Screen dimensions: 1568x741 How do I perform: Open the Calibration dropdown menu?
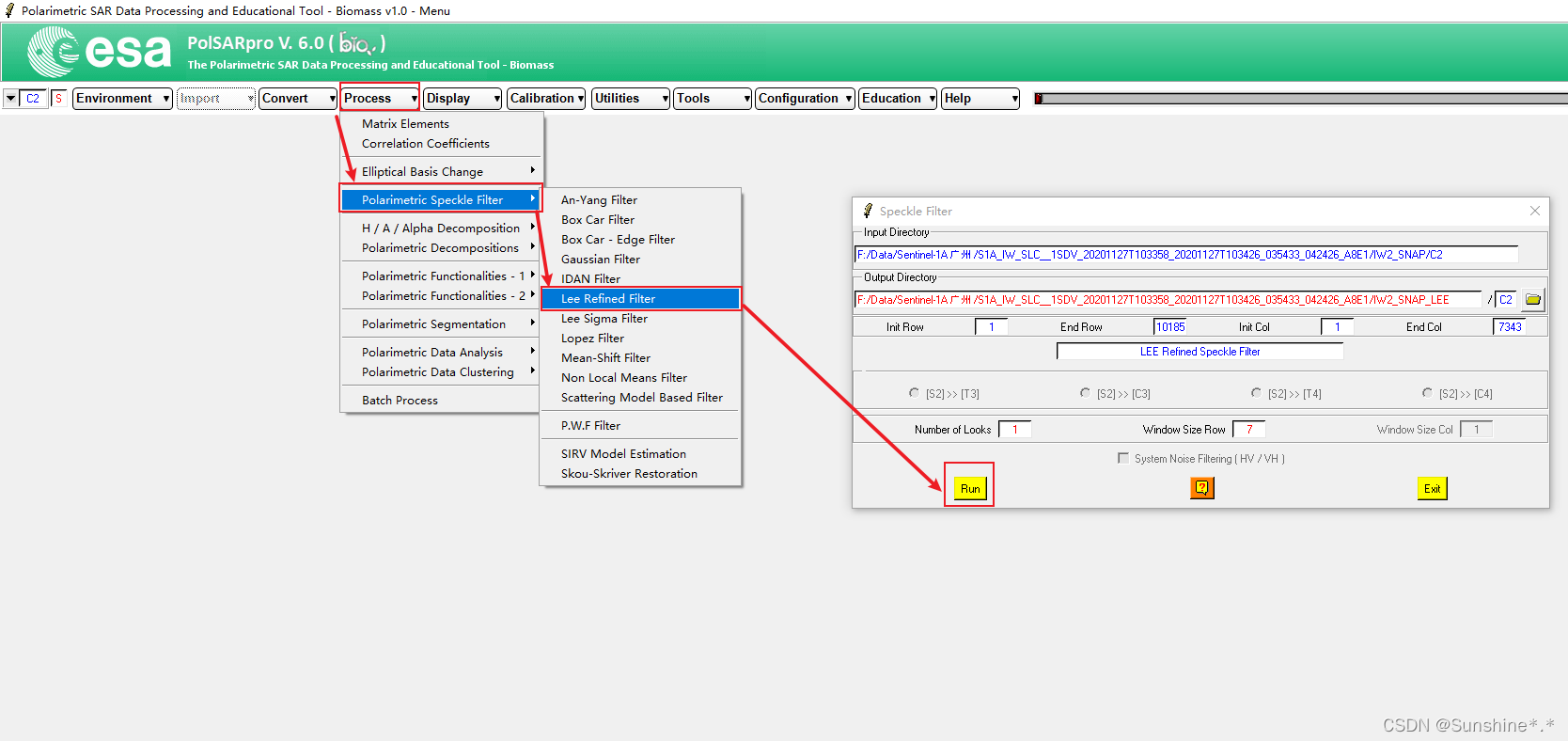click(546, 98)
